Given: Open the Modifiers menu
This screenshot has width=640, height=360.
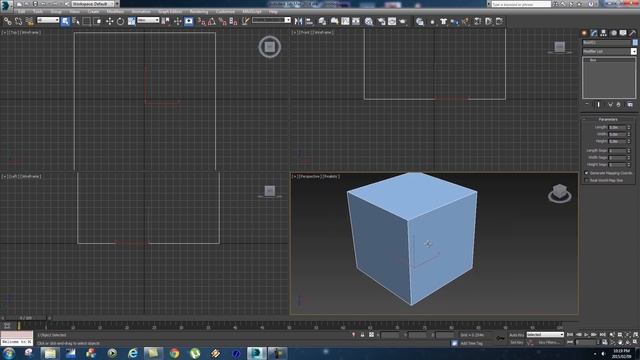Looking at the screenshot, I should [x=115, y=11].
